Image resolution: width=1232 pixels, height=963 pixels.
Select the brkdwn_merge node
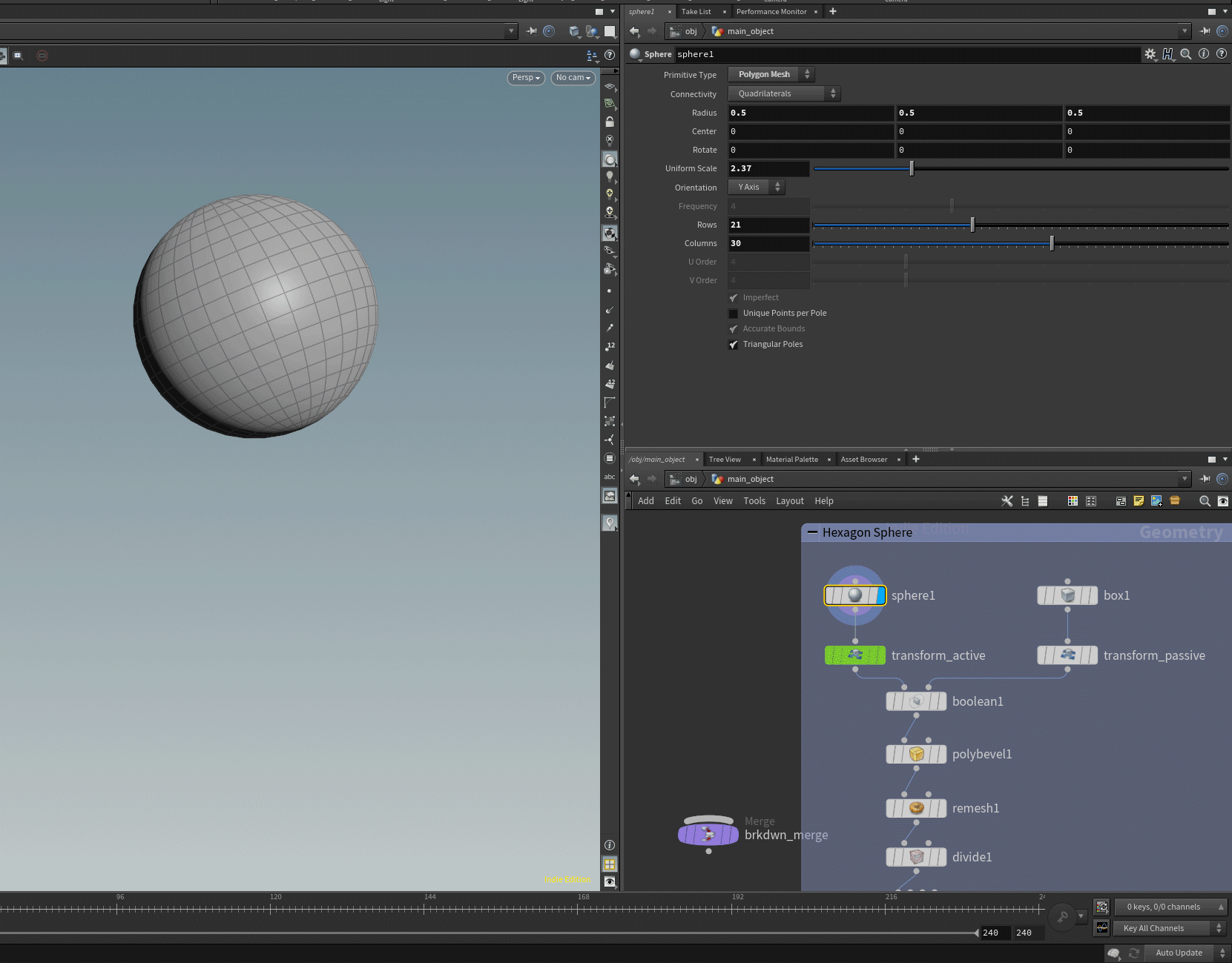pyautogui.click(x=708, y=835)
